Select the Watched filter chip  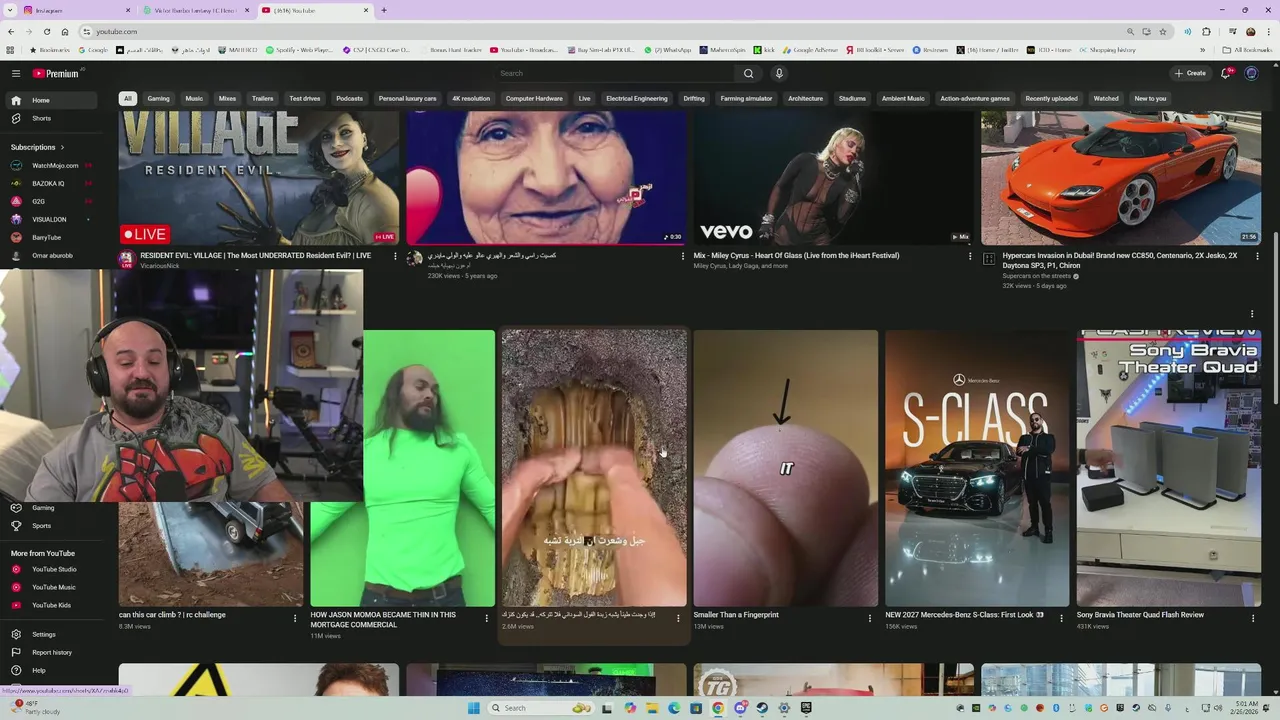click(x=1106, y=98)
